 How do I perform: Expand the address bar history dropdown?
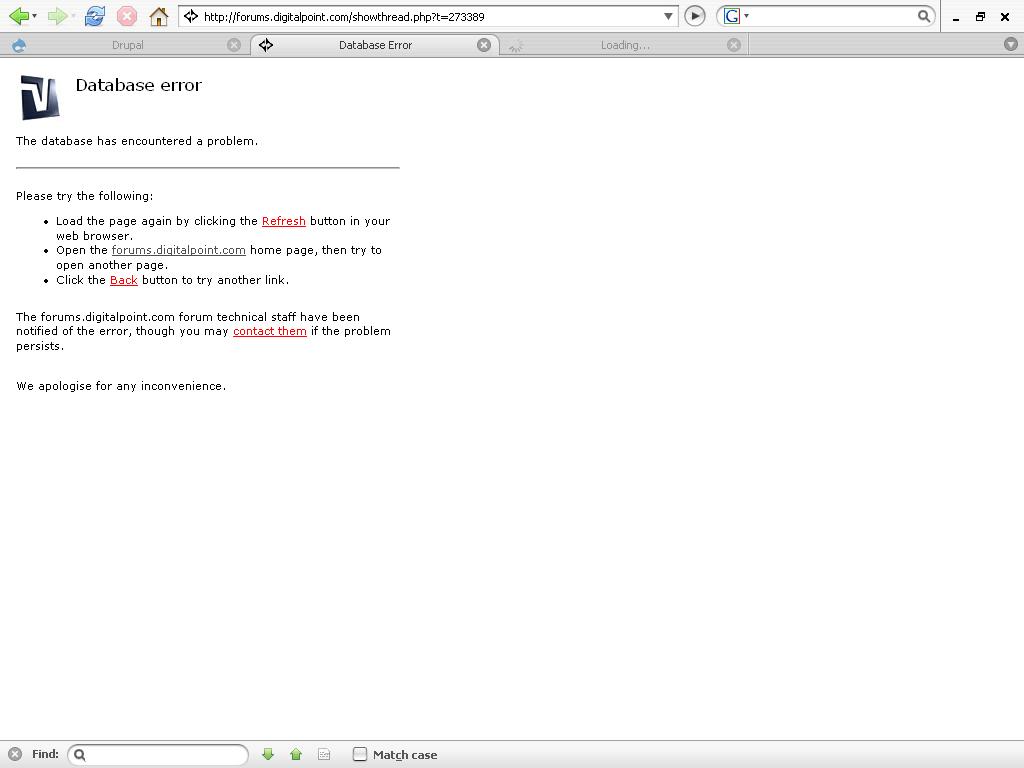pos(668,16)
